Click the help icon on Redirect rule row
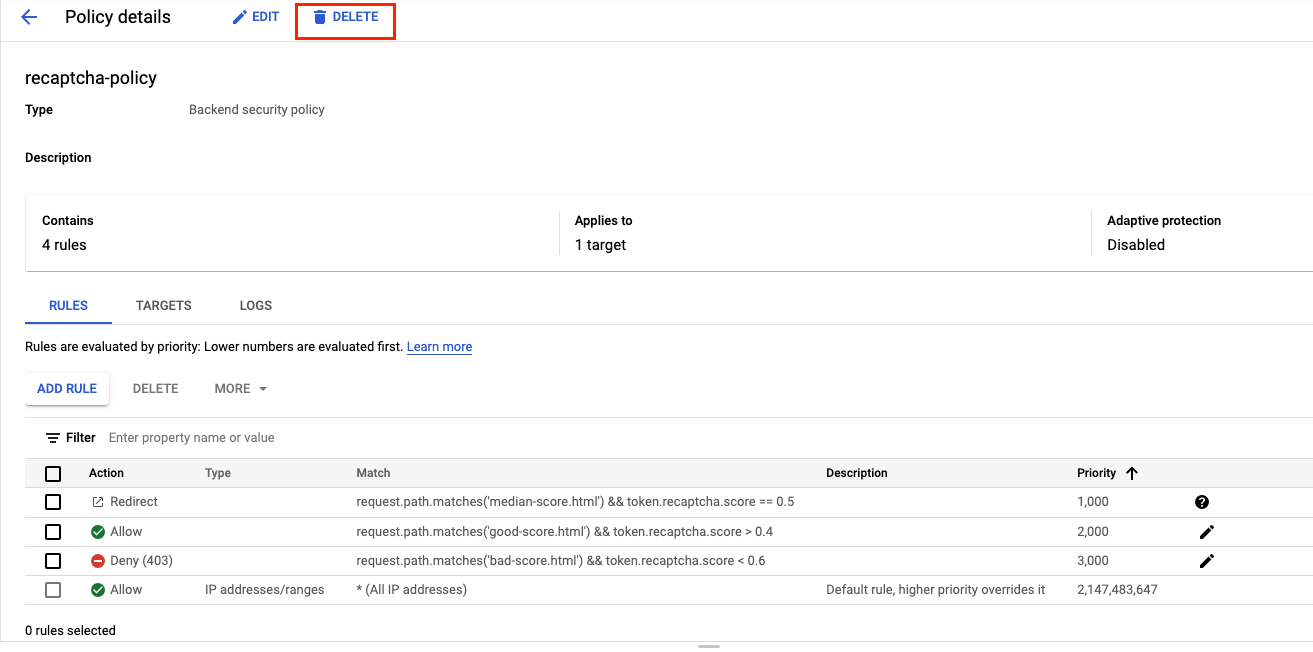This screenshot has height=652, width=1313. pos(1202,502)
